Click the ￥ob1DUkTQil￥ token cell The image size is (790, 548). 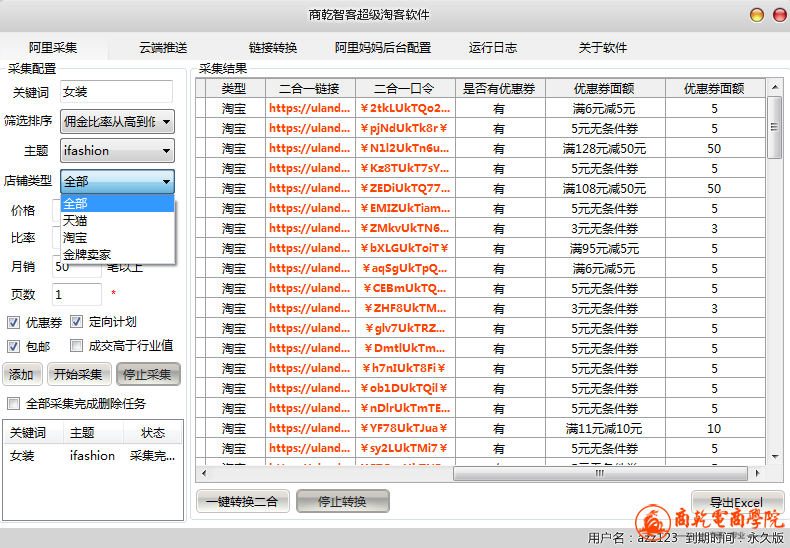click(x=405, y=388)
